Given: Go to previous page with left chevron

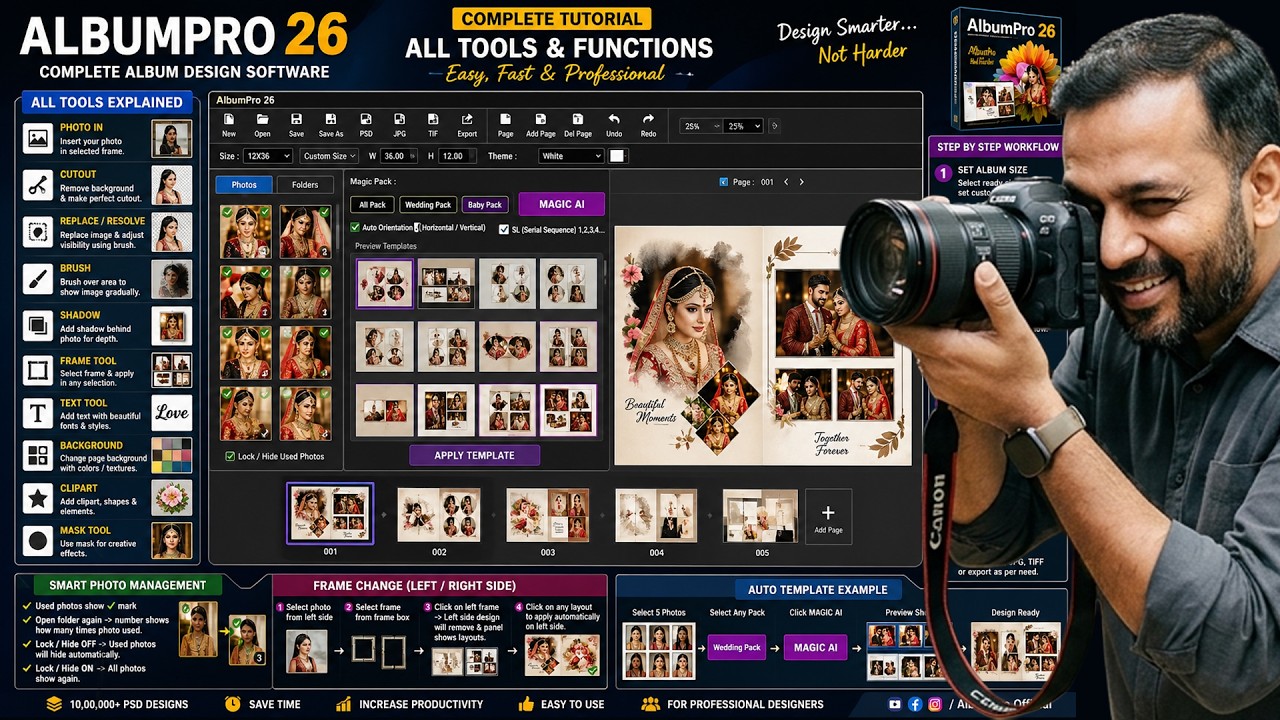Looking at the screenshot, I should pos(786,182).
